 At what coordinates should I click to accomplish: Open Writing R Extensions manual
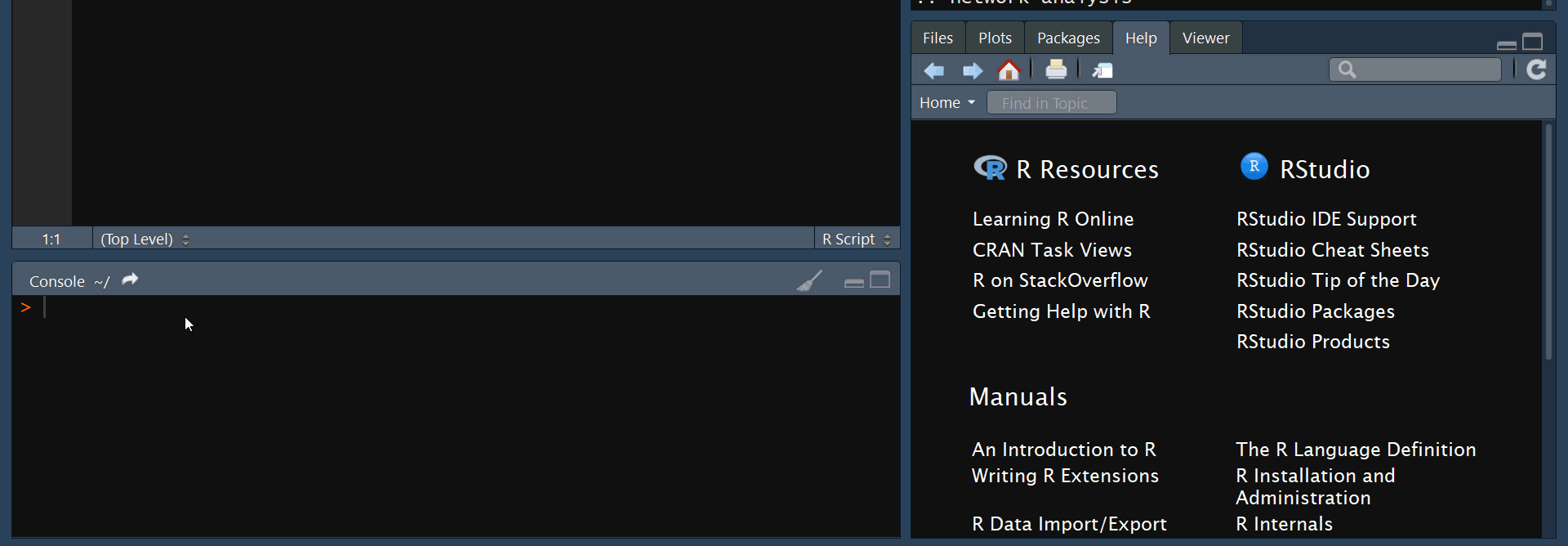[1065, 476]
